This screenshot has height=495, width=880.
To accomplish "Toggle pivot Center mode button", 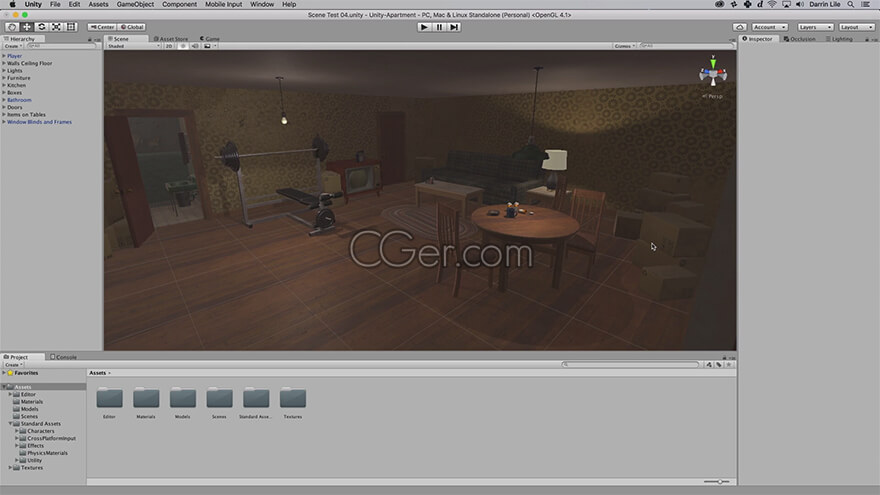I will tap(102, 27).
